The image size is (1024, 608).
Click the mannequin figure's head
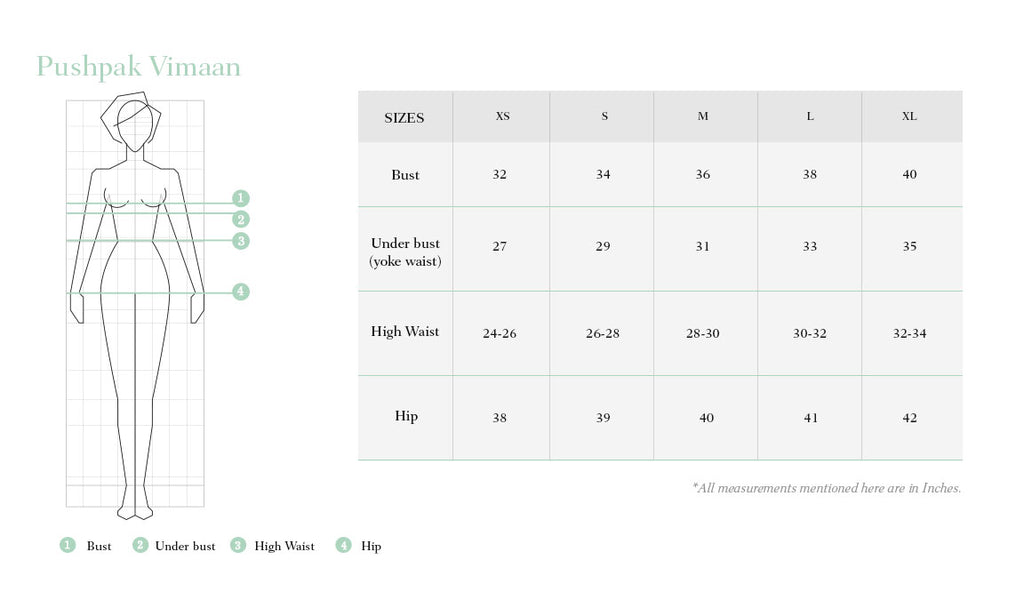point(135,124)
